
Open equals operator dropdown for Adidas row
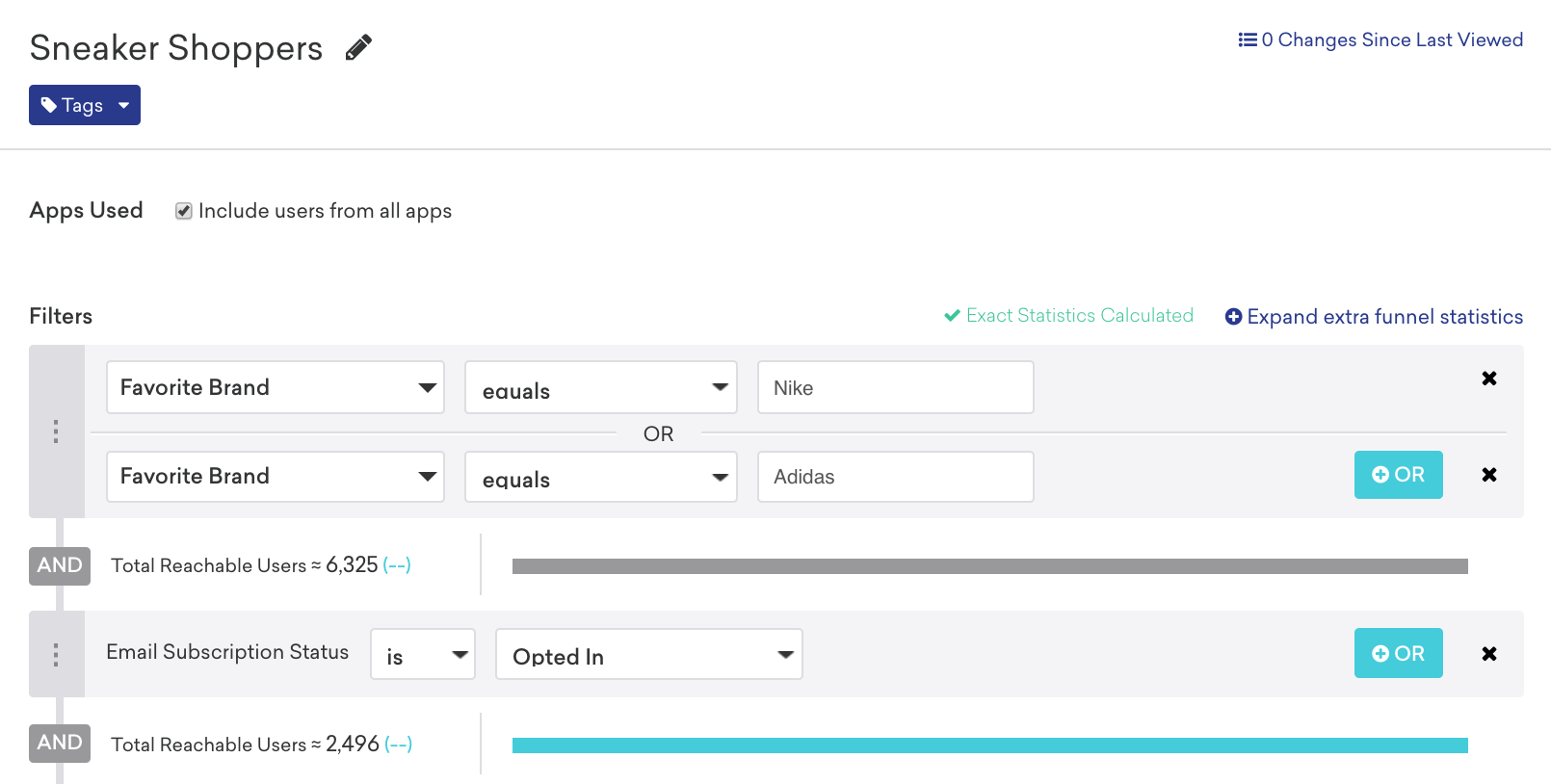coord(601,477)
